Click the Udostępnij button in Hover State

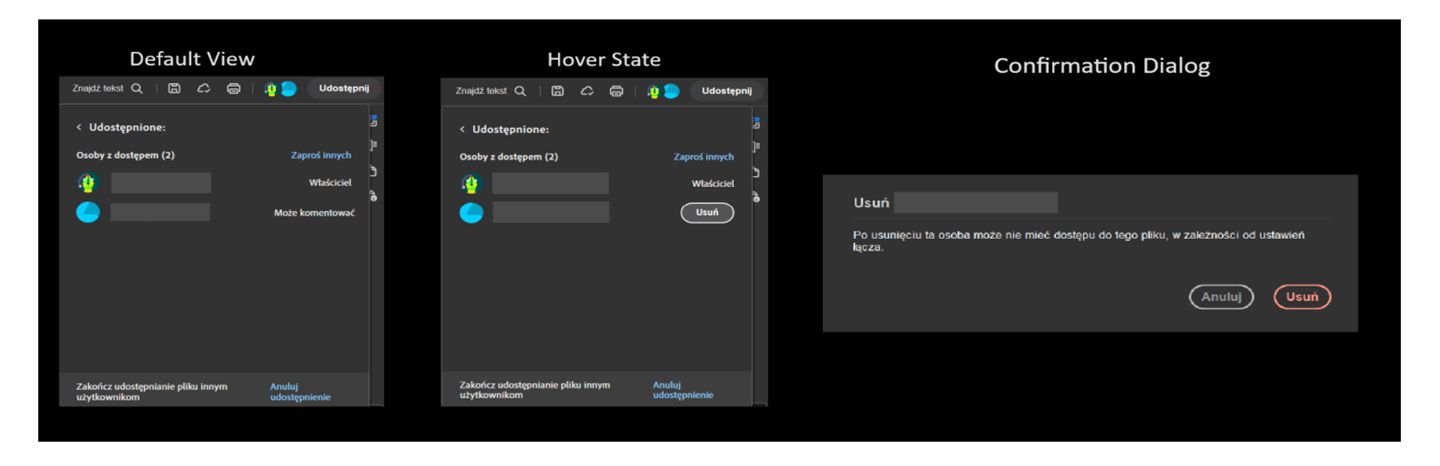[726, 91]
